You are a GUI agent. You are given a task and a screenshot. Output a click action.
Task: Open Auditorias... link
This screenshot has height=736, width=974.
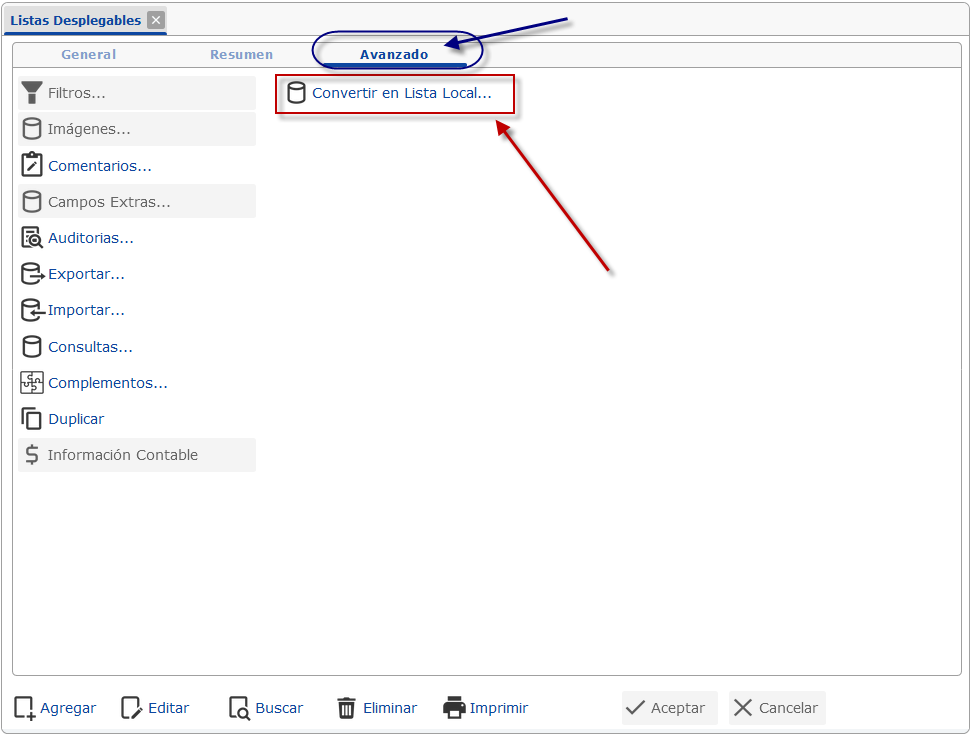pos(91,238)
